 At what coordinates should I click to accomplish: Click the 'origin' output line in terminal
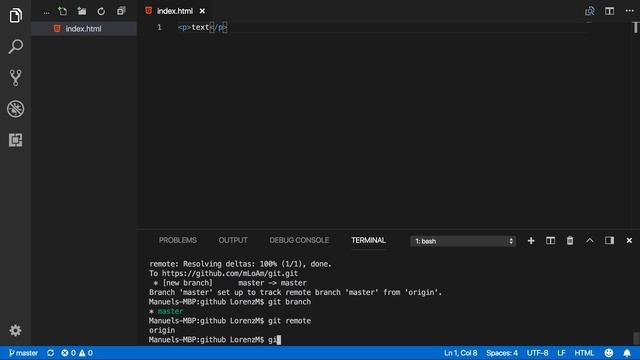[162, 330]
